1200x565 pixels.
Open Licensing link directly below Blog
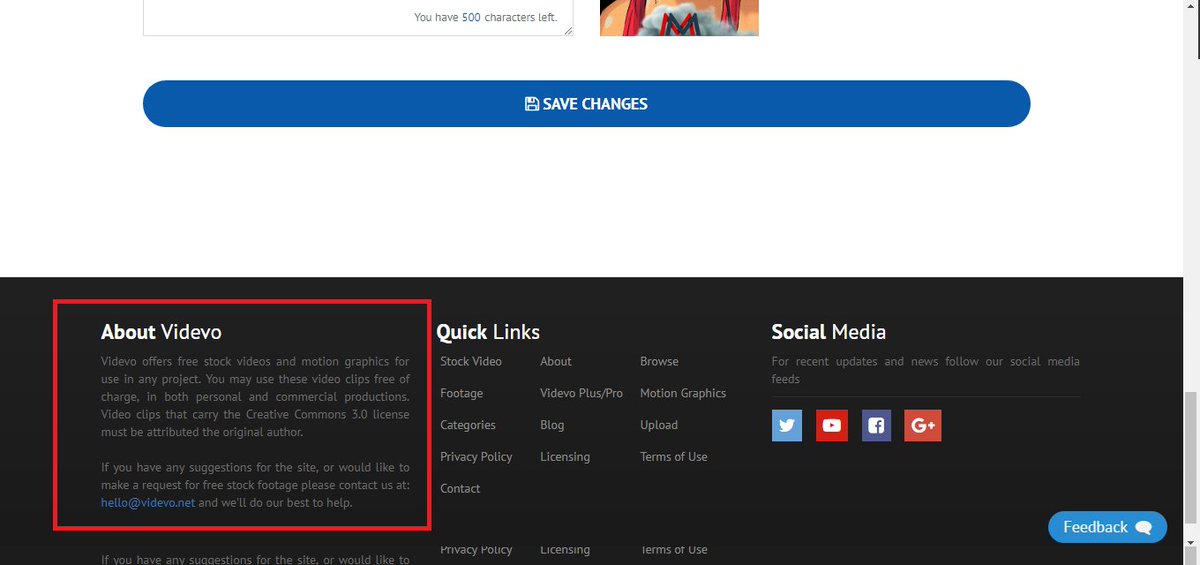[565, 457]
